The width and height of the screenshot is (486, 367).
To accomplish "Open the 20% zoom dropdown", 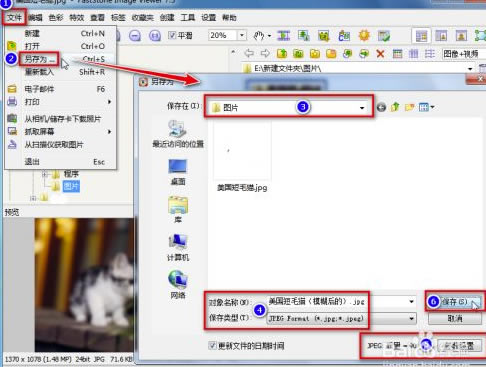I will point(242,35).
